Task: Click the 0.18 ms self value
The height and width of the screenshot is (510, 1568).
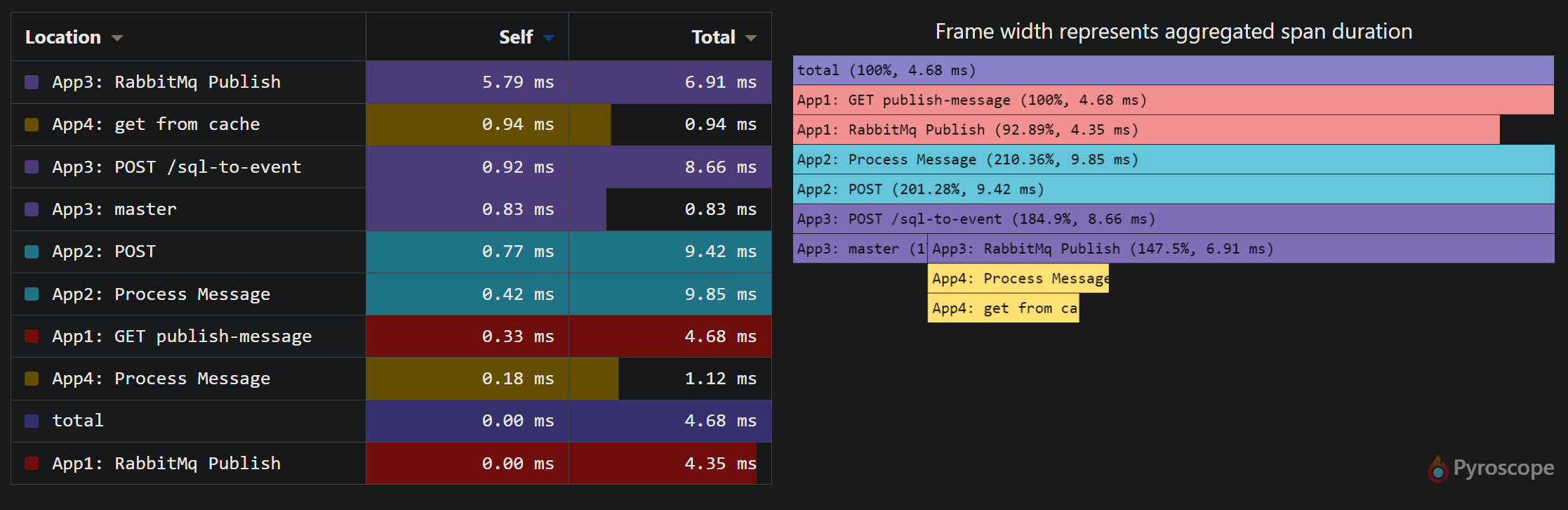Action: coord(518,379)
